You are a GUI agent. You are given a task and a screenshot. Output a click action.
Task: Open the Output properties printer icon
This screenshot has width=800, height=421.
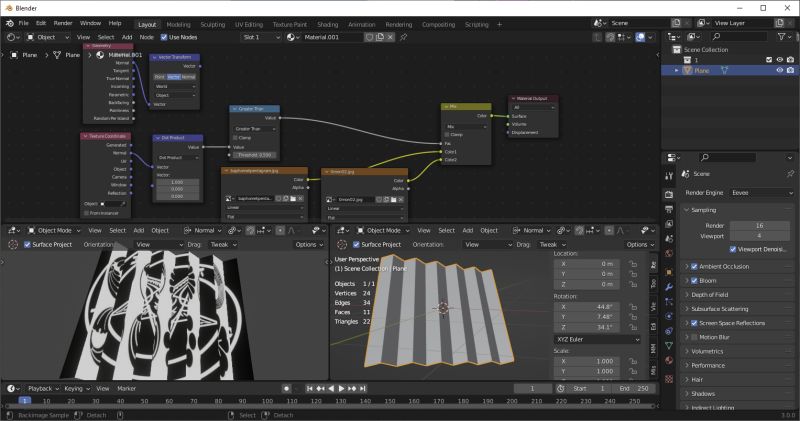coord(669,209)
